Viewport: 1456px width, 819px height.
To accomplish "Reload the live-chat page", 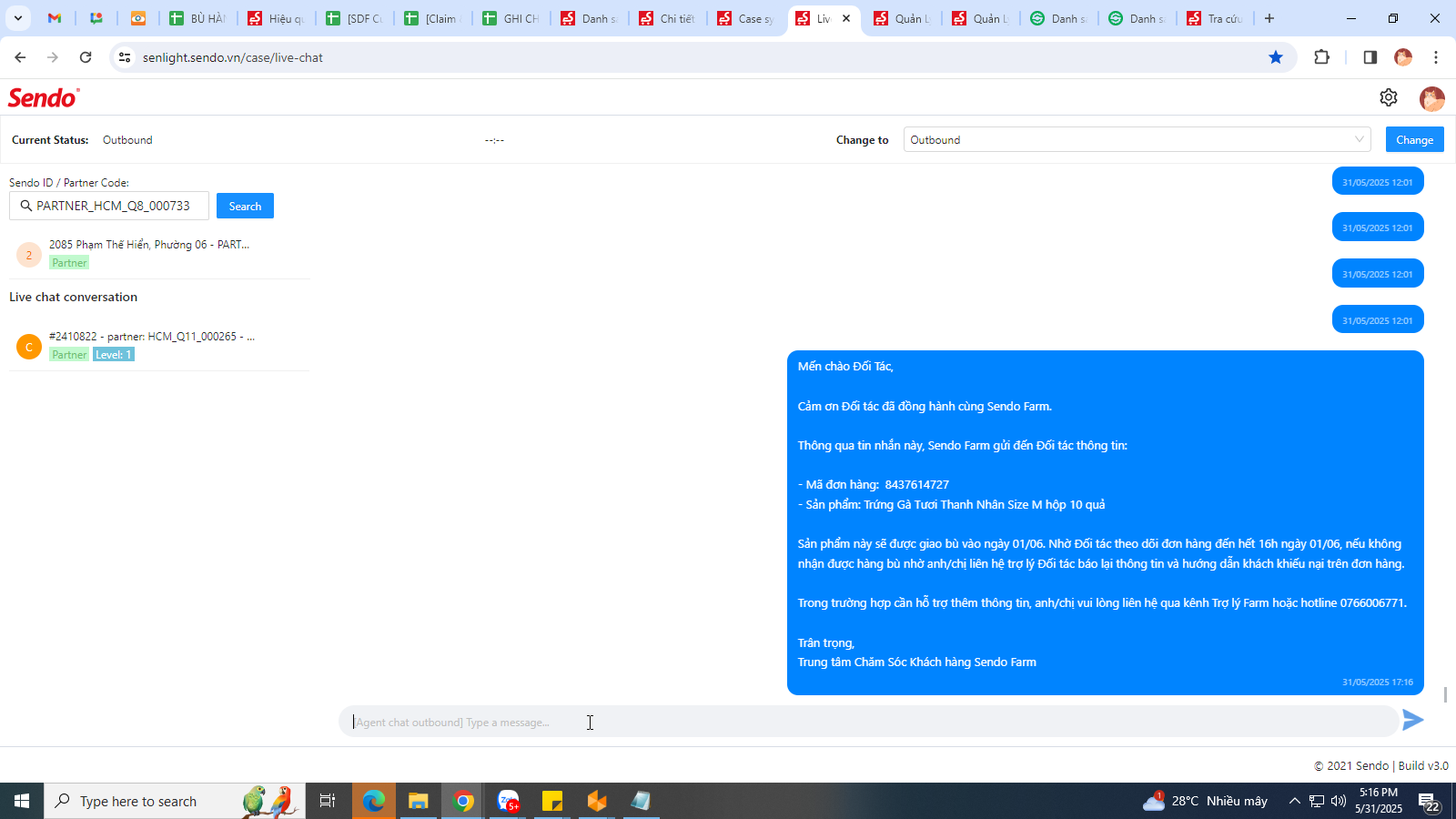I will pos(86,57).
